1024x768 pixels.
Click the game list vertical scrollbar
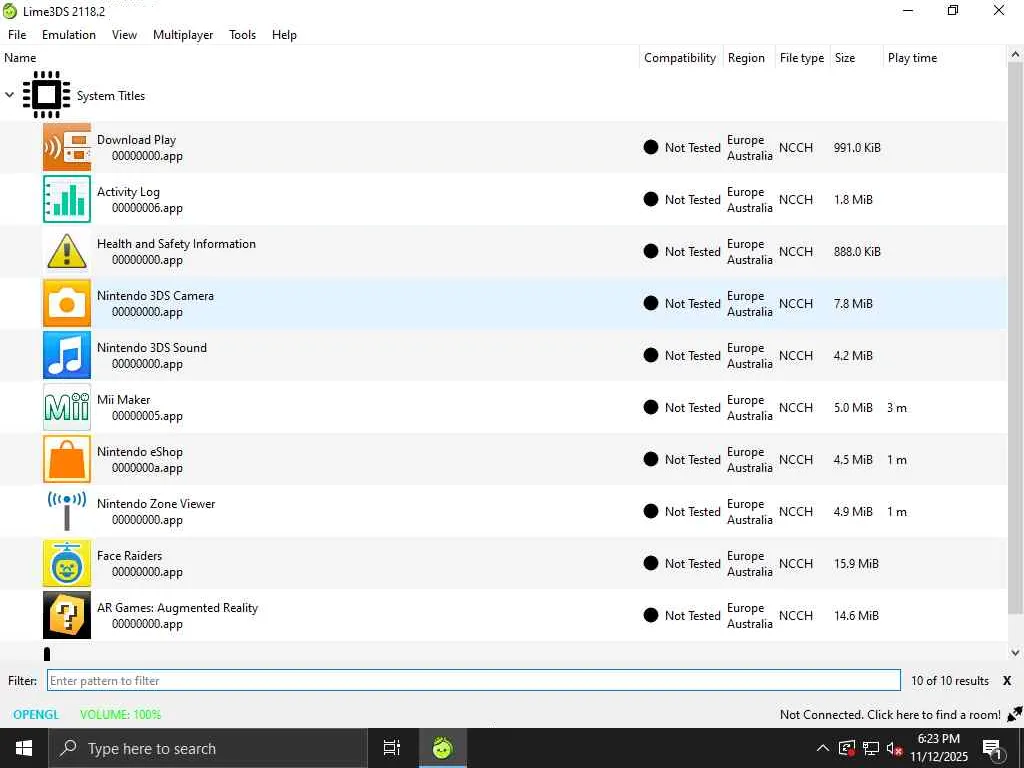pos(1015,338)
